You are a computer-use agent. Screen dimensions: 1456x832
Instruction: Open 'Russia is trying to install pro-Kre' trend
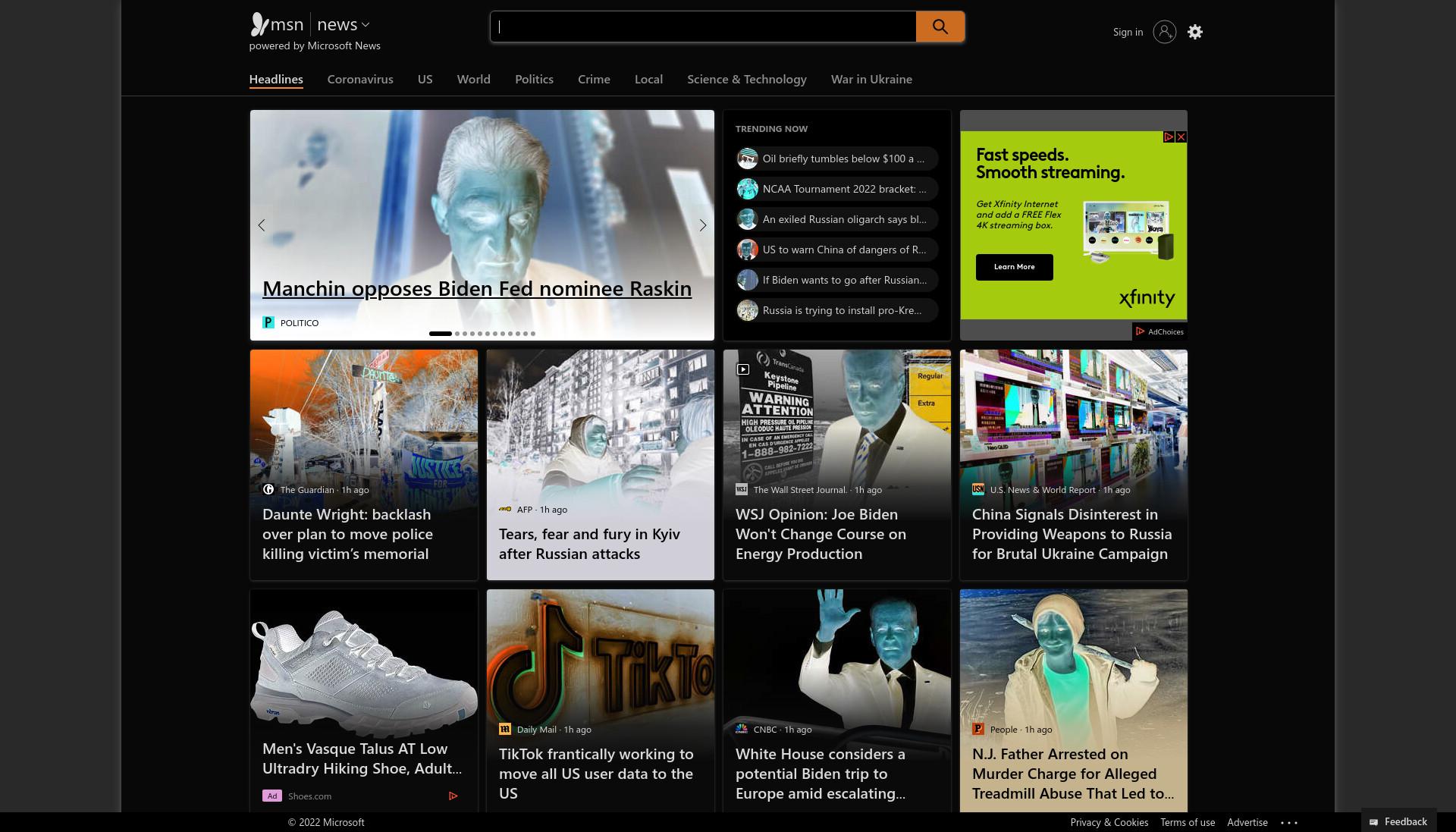837,310
